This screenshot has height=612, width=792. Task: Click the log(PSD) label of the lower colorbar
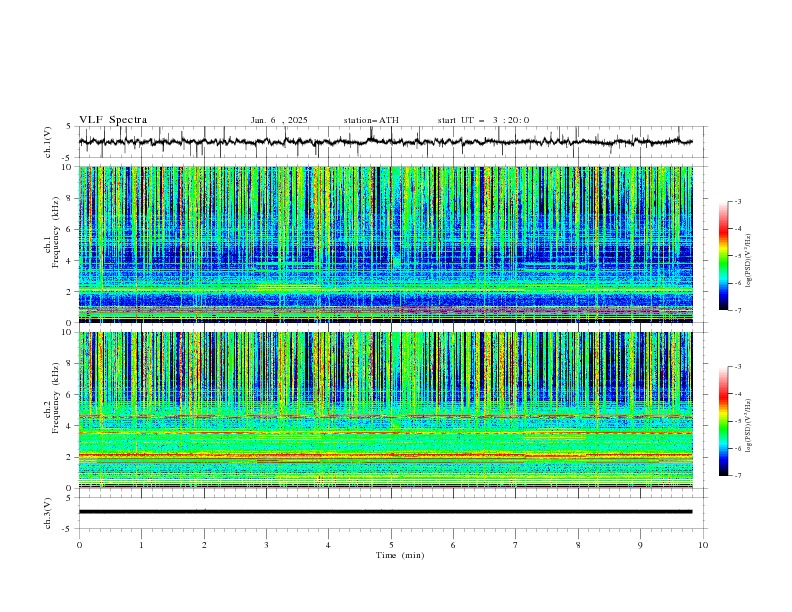coord(749,426)
